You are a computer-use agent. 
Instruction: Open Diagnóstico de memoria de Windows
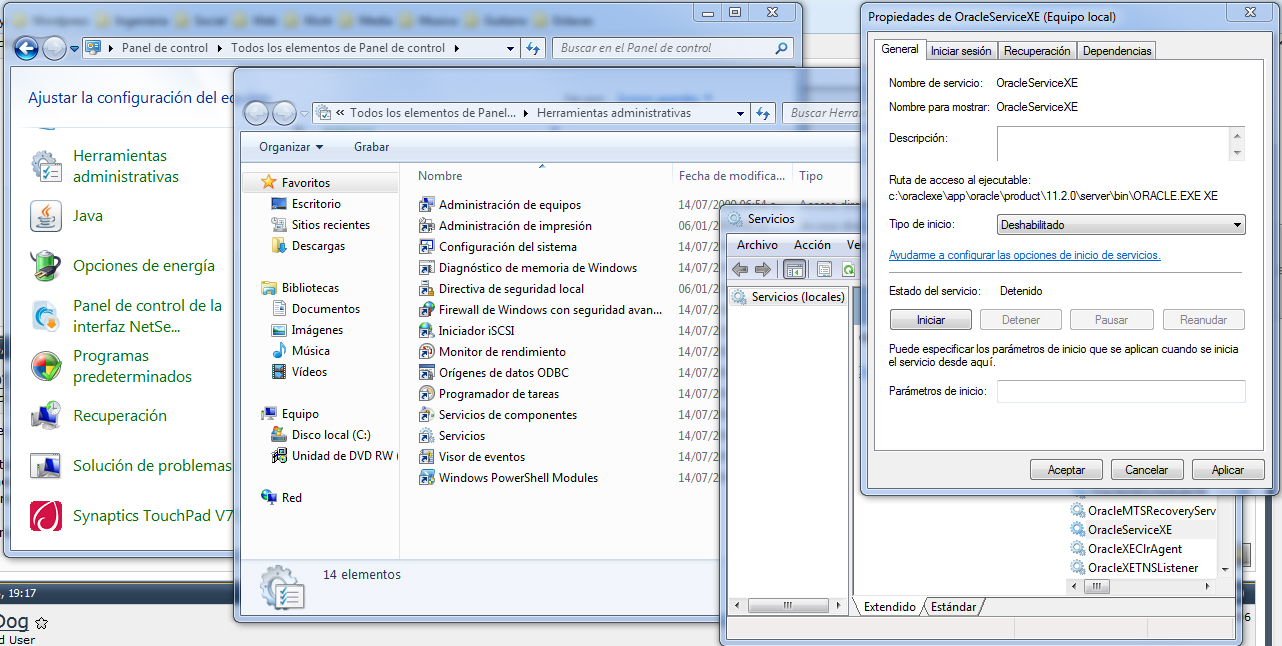(x=538, y=268)
